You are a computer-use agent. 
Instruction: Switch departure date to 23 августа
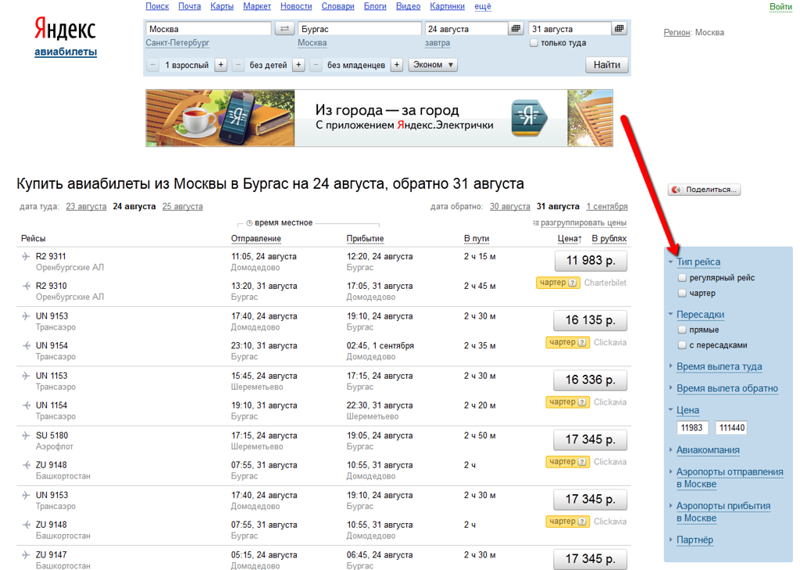[x=86, y=206]
